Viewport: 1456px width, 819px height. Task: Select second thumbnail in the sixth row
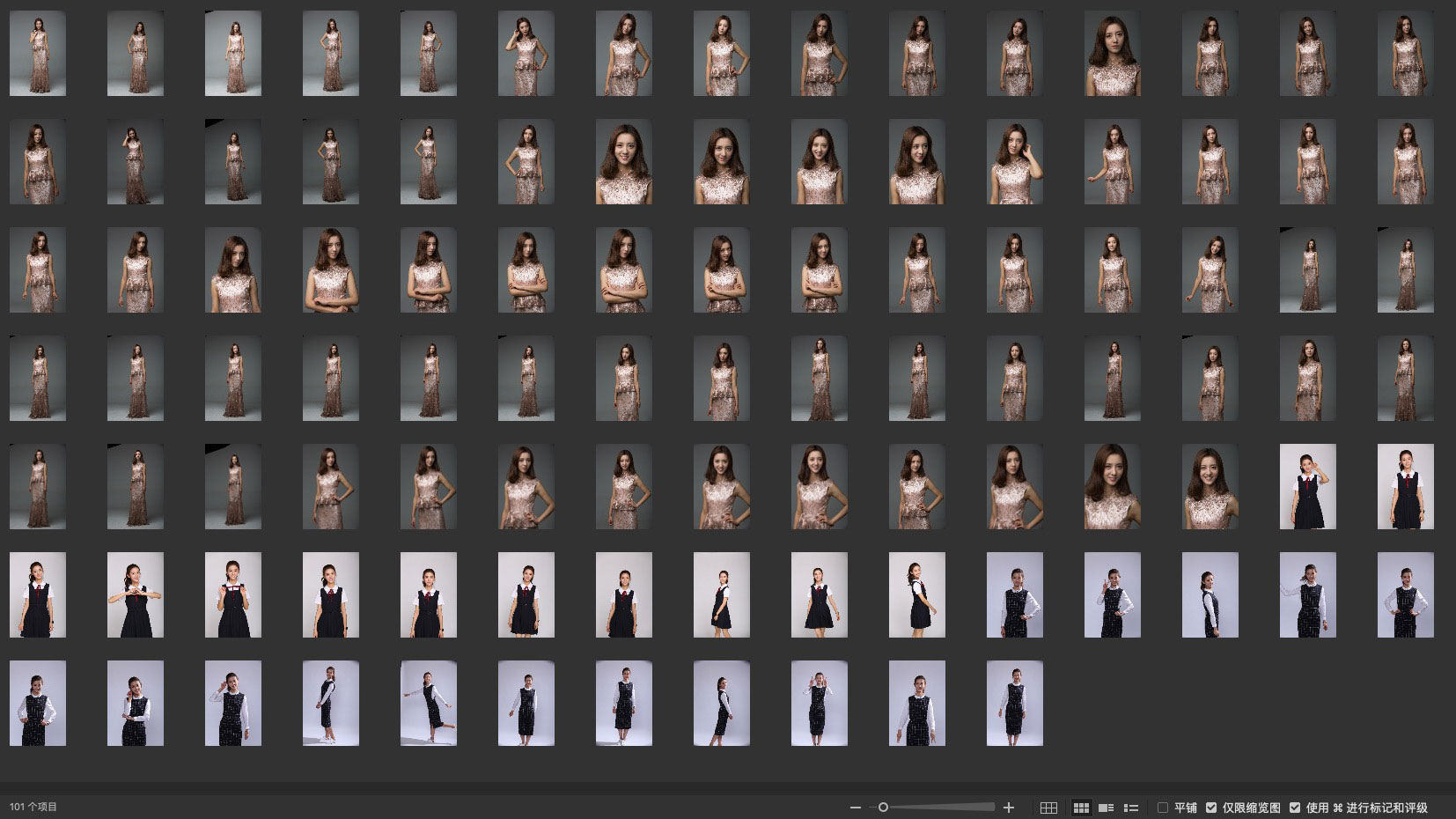tap(136, 595)
